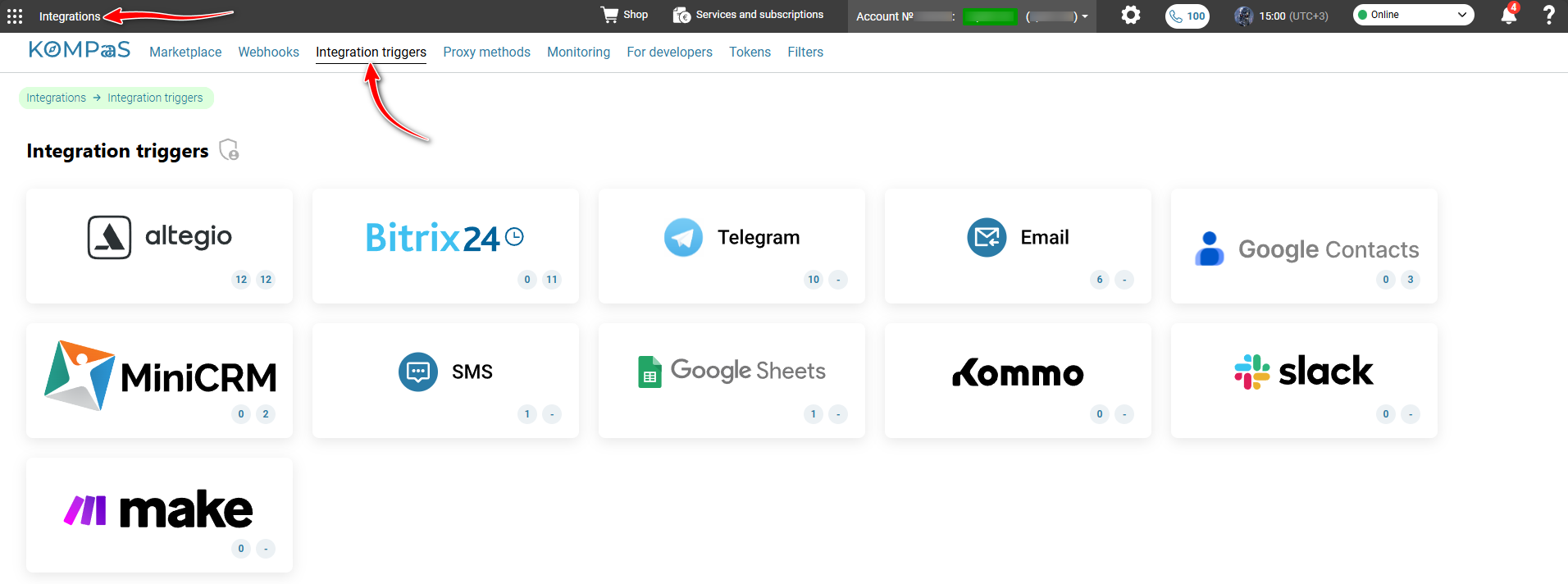This screenshot has width=1568, height=584.
Task: Click Email's count badge 6
Action: click(x=1100, y=280)
